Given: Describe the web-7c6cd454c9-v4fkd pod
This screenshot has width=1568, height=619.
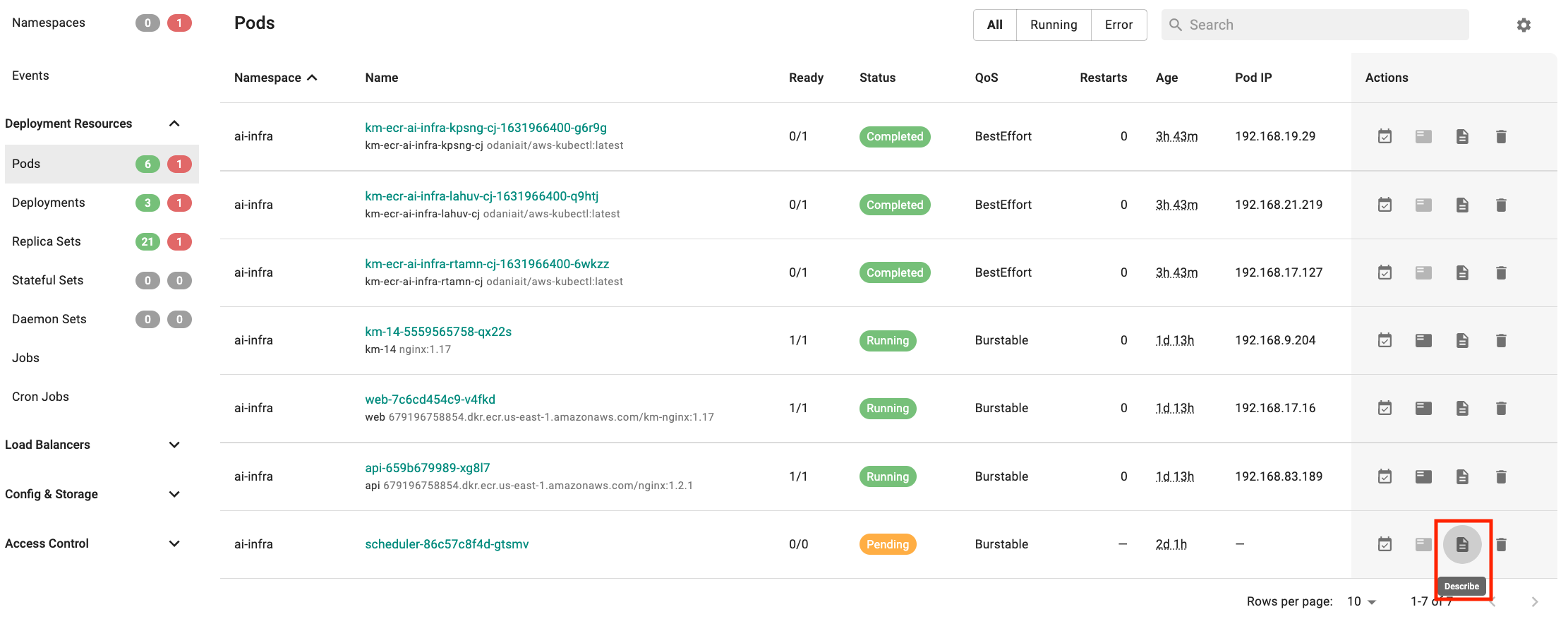Looking at the screenshot, I should pyautogui.click(x=1462, y=408).
